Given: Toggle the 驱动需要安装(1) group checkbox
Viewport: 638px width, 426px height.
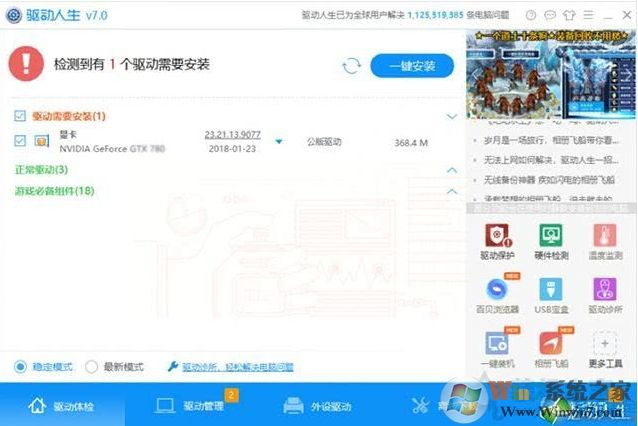Looking at the screenshot, I should 20,116.
